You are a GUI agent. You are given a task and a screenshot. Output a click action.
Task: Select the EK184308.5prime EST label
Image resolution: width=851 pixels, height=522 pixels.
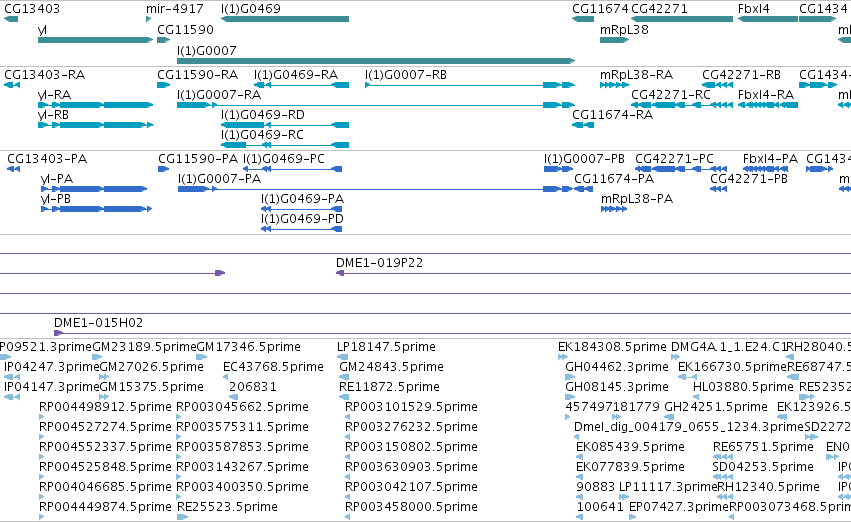(x=612, y=347)
